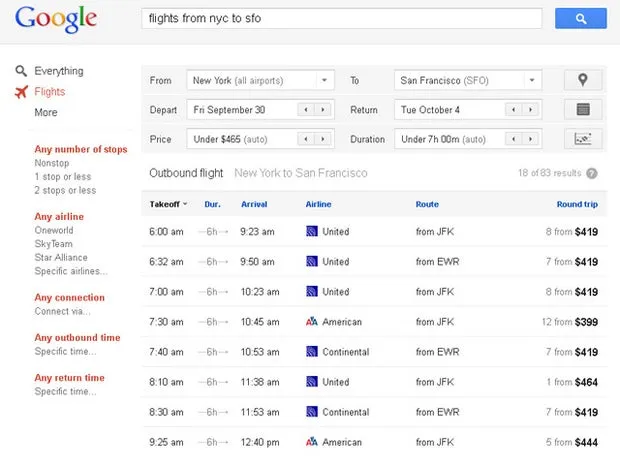Screen dimensions: 620x465
Task: Open More in left sidebar
Action: pos(46,112)
